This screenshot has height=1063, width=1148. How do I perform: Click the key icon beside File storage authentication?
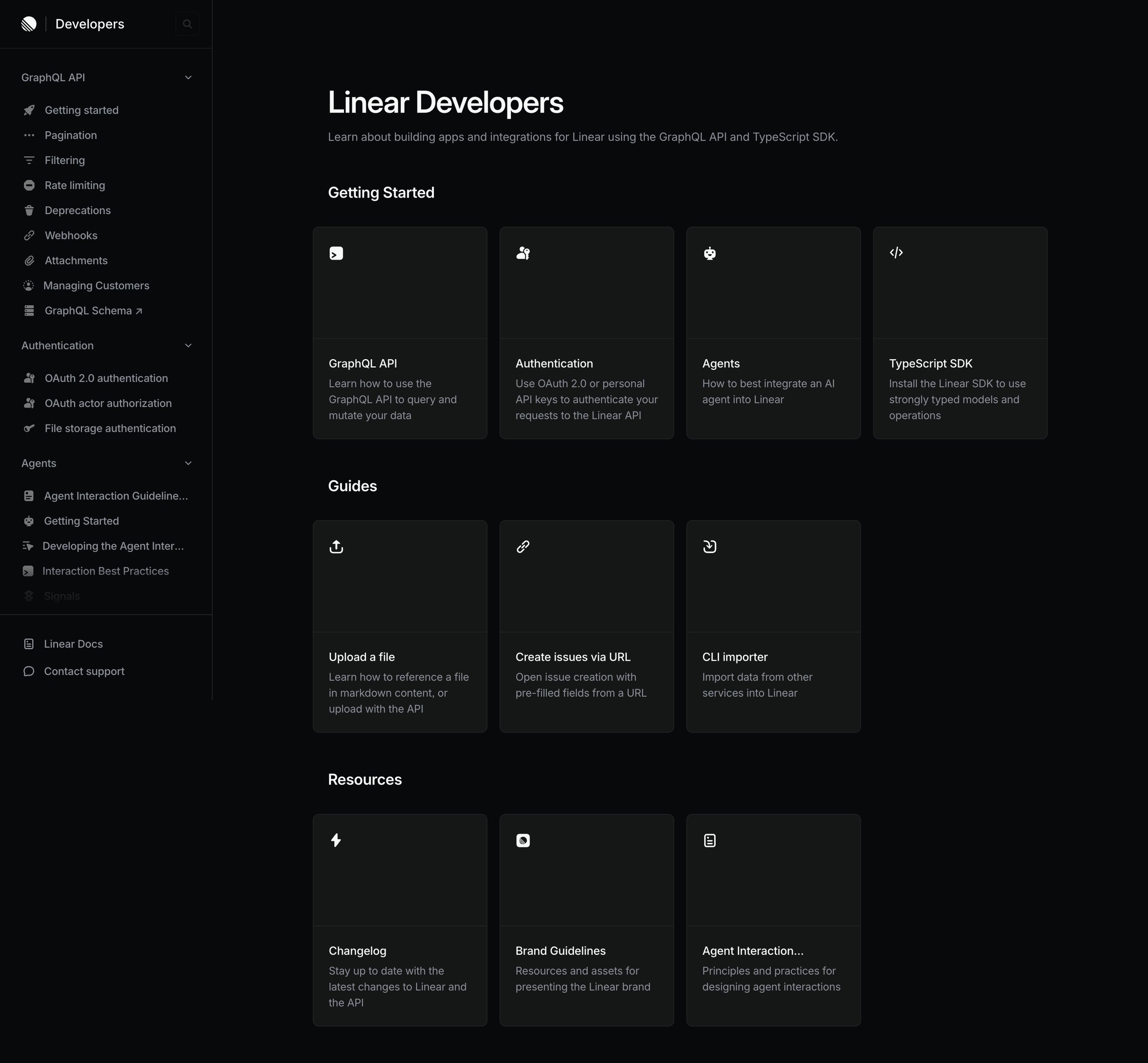(29, 428)
